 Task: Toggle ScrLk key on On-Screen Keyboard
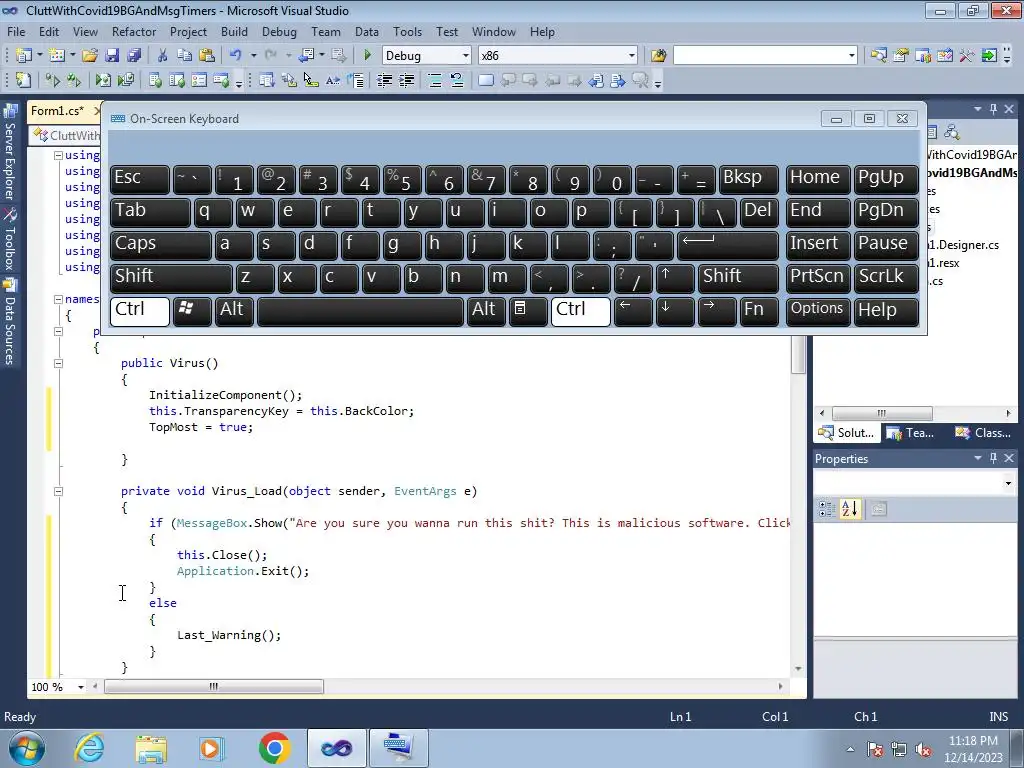886,277
